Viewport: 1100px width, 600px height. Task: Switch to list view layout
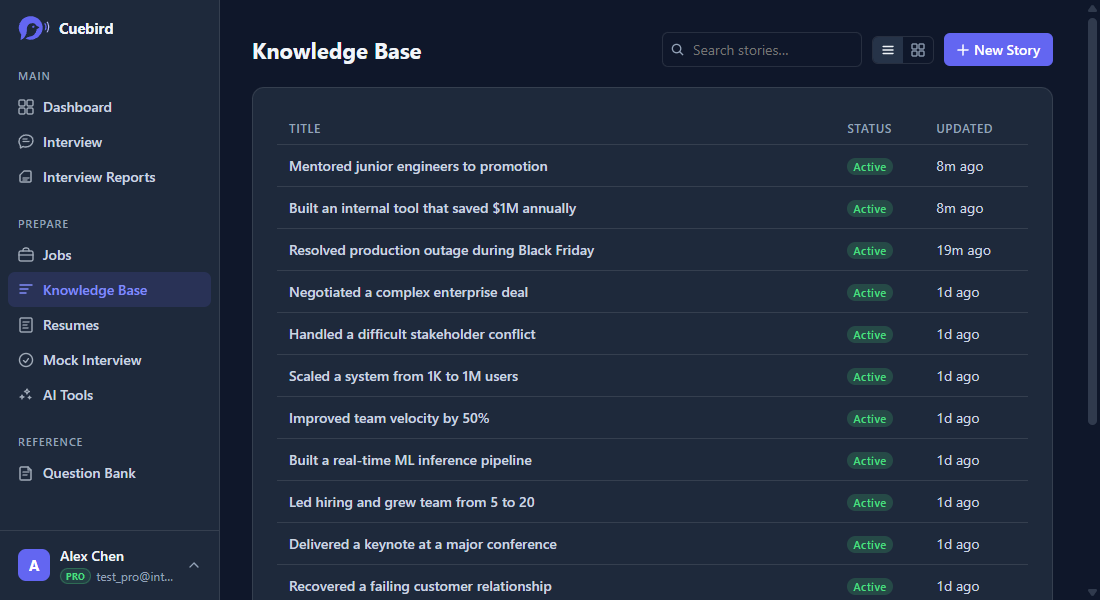tap(887, 50)
